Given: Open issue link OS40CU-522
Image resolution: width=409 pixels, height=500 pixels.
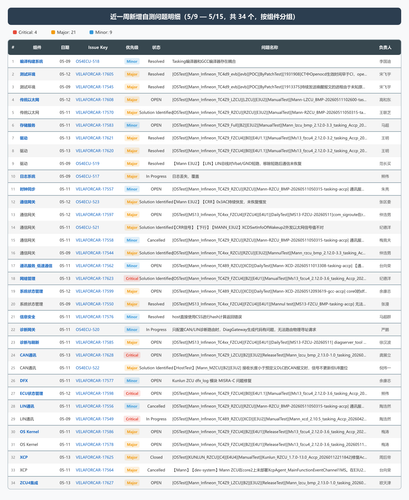Looking at the screenshot, I should [x=87, y=368].
